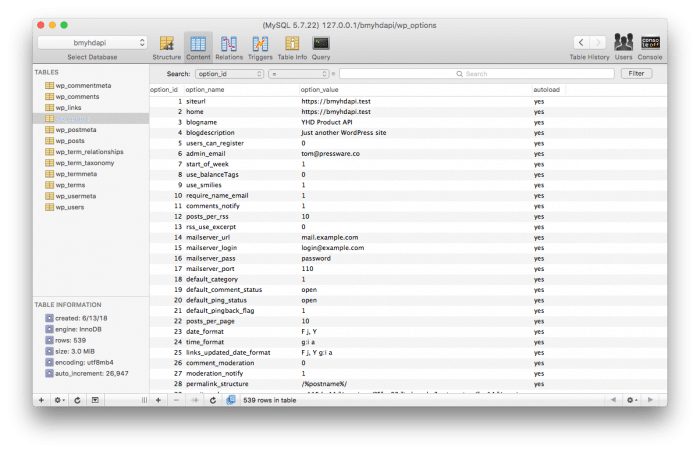The height and width of the screenshot is (453, 700).
Task: Open the Select Database dropdown
Action: (x=92, y=42)
